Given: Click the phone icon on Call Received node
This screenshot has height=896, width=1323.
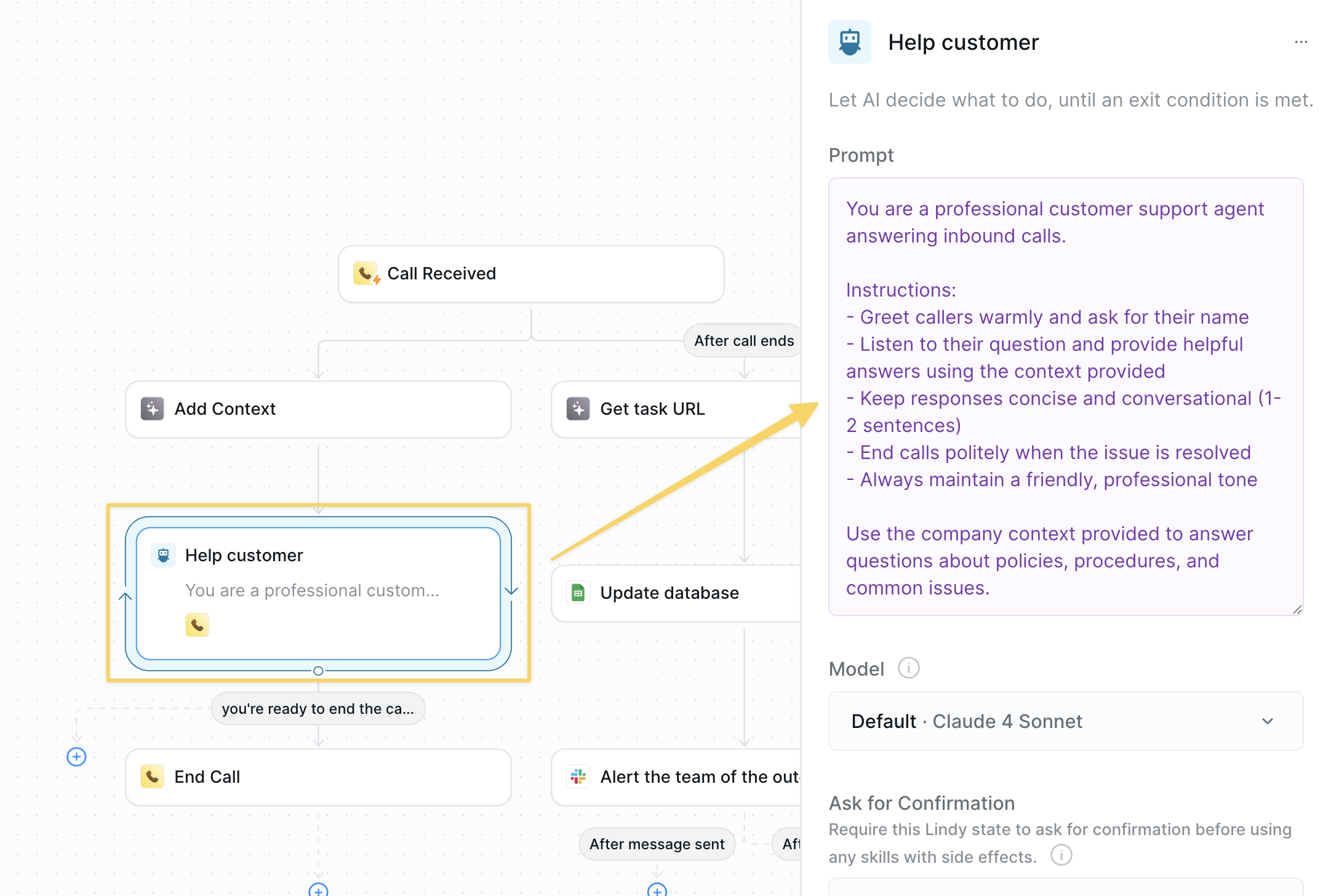Looking at the screenshot, I should [x=366, y=273].
